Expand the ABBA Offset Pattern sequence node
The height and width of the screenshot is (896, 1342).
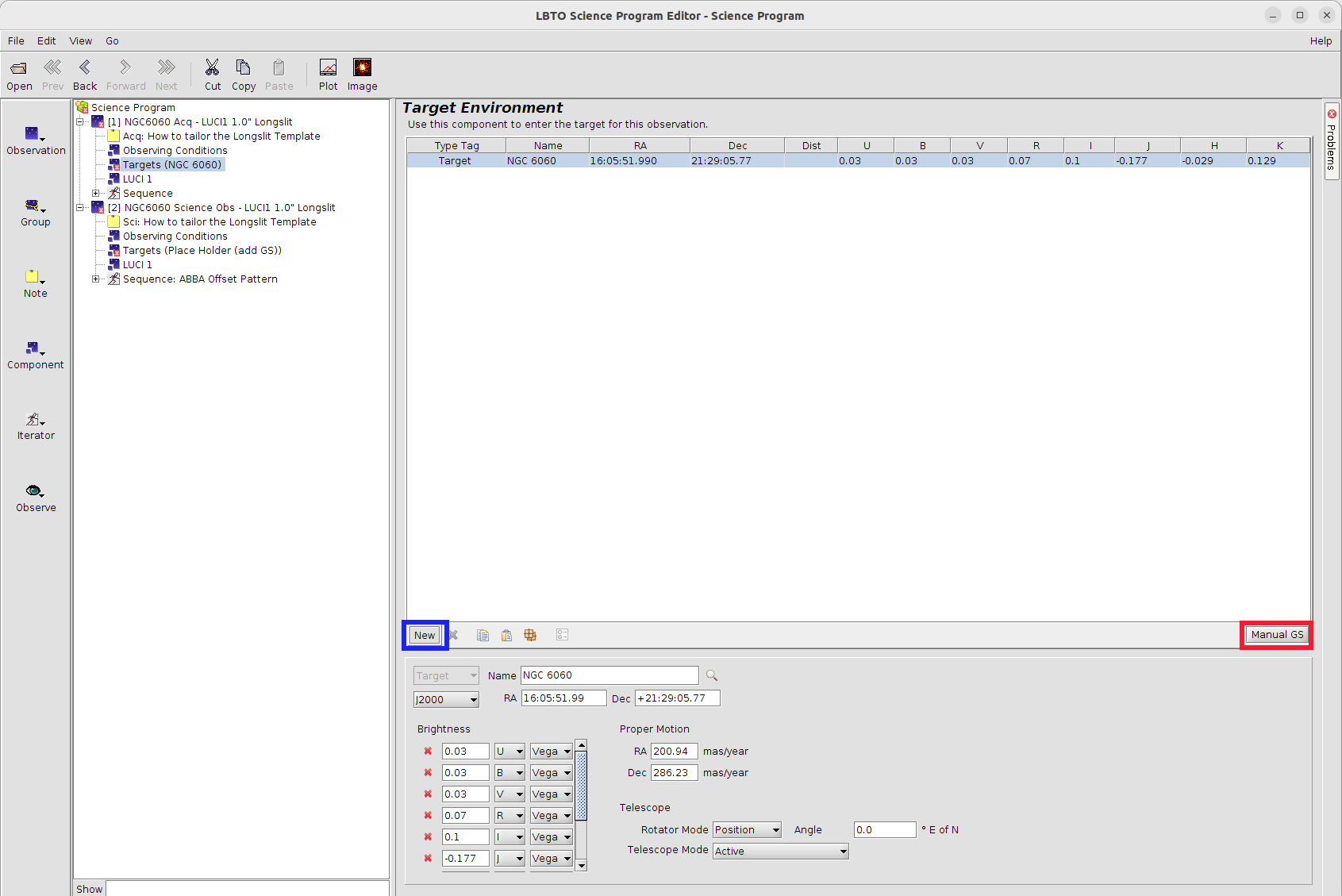(x=96, y=279)
